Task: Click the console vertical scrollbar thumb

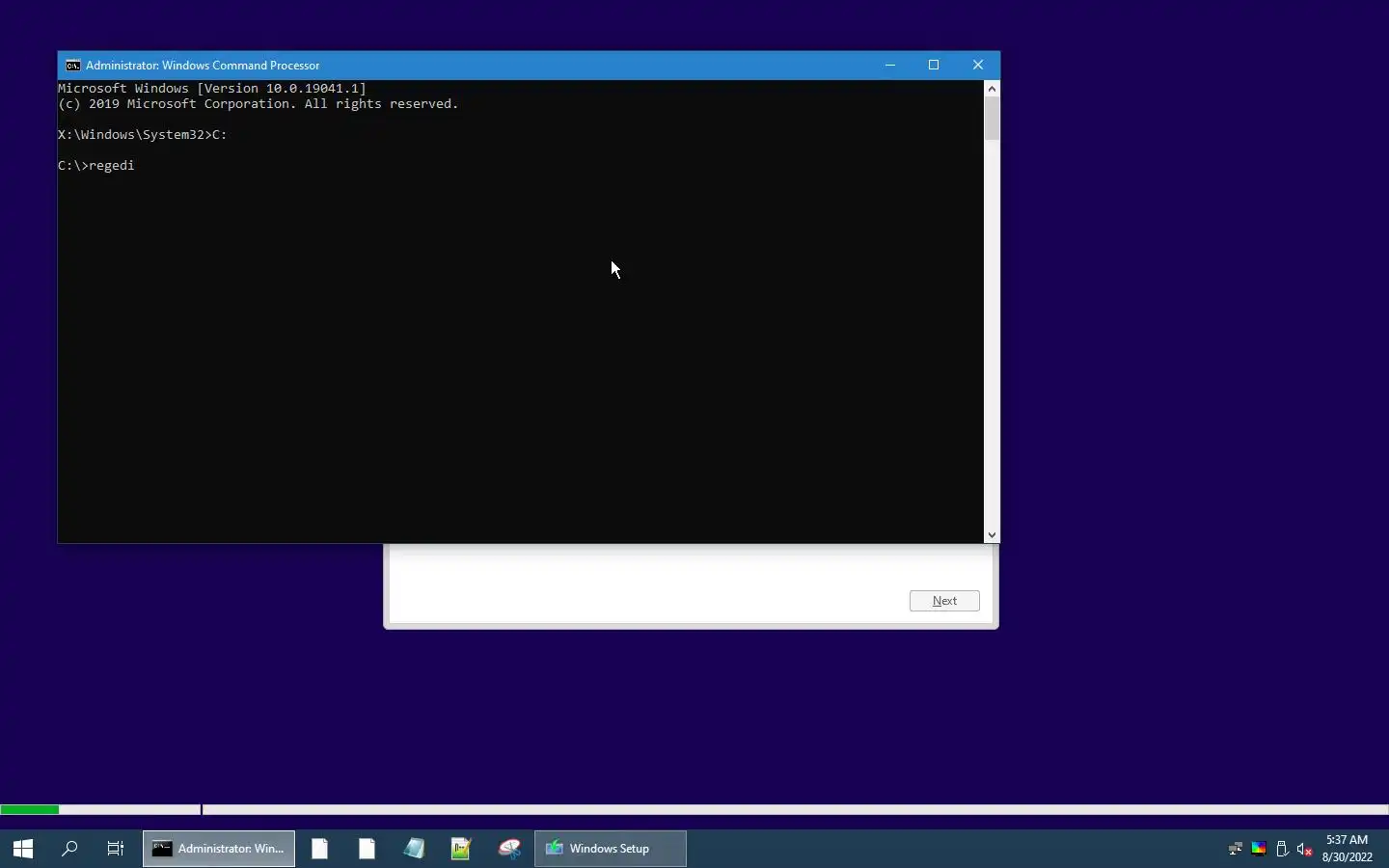Action: pos(993,120)
